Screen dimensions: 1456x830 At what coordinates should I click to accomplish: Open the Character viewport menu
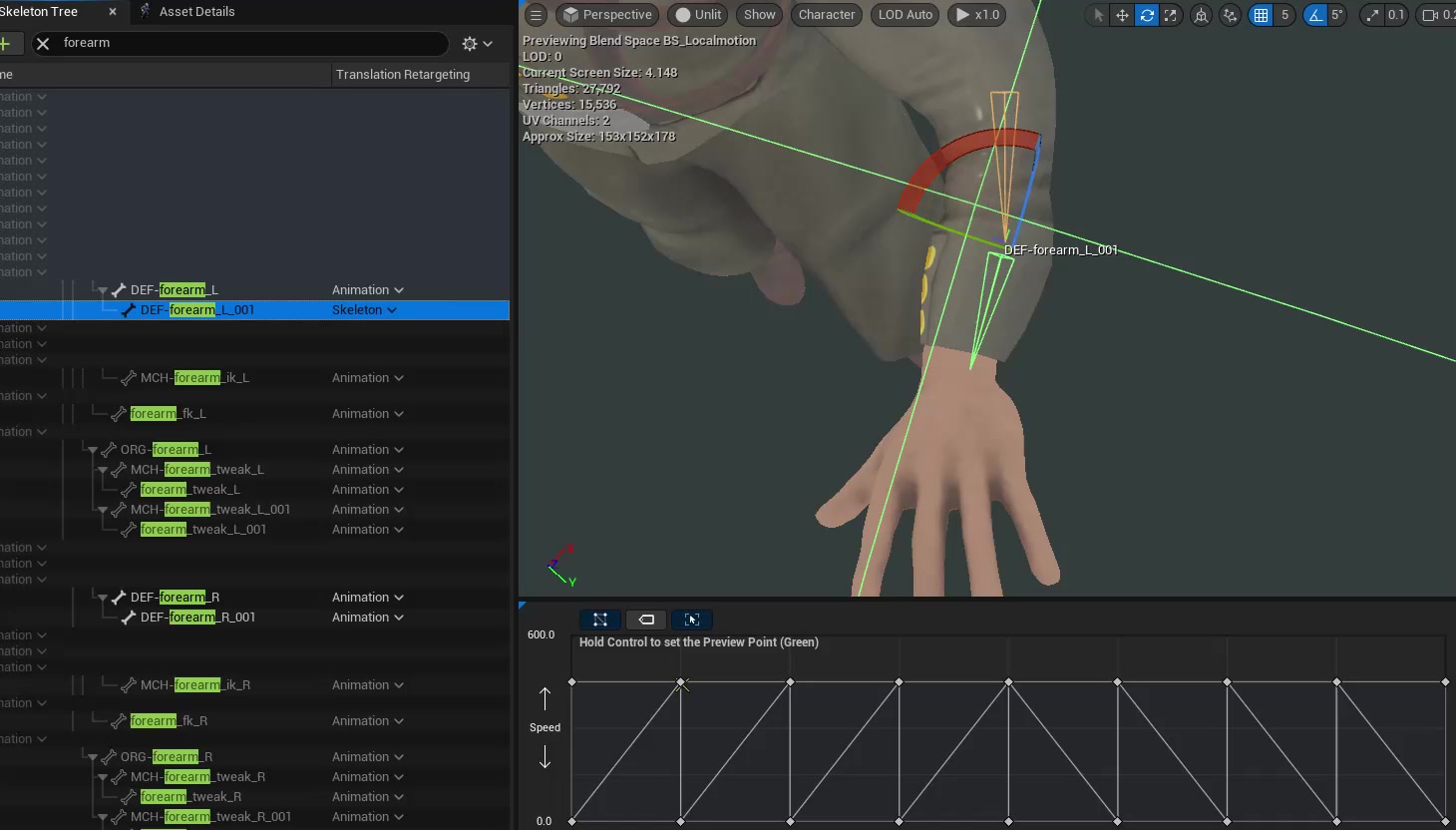827,15
